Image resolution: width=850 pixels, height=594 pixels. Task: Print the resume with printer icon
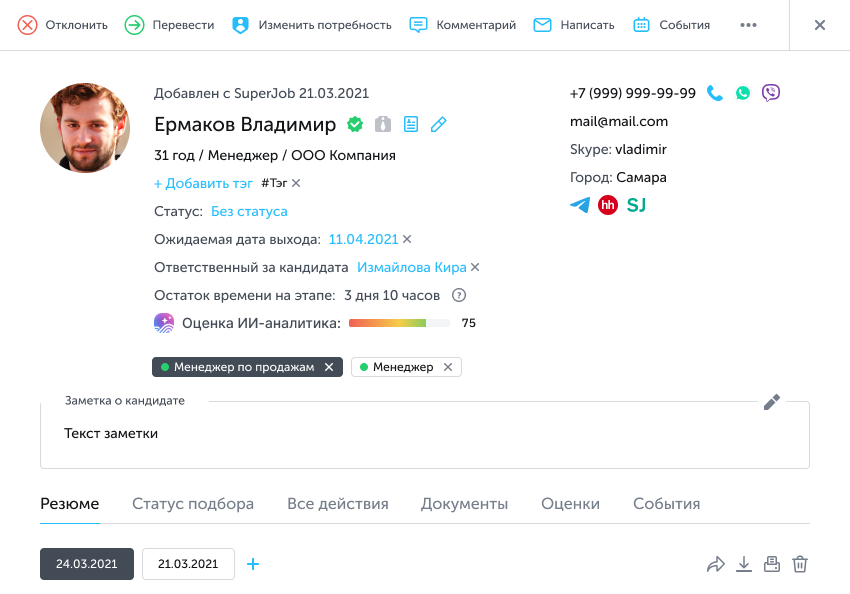[x=771, y=564]
